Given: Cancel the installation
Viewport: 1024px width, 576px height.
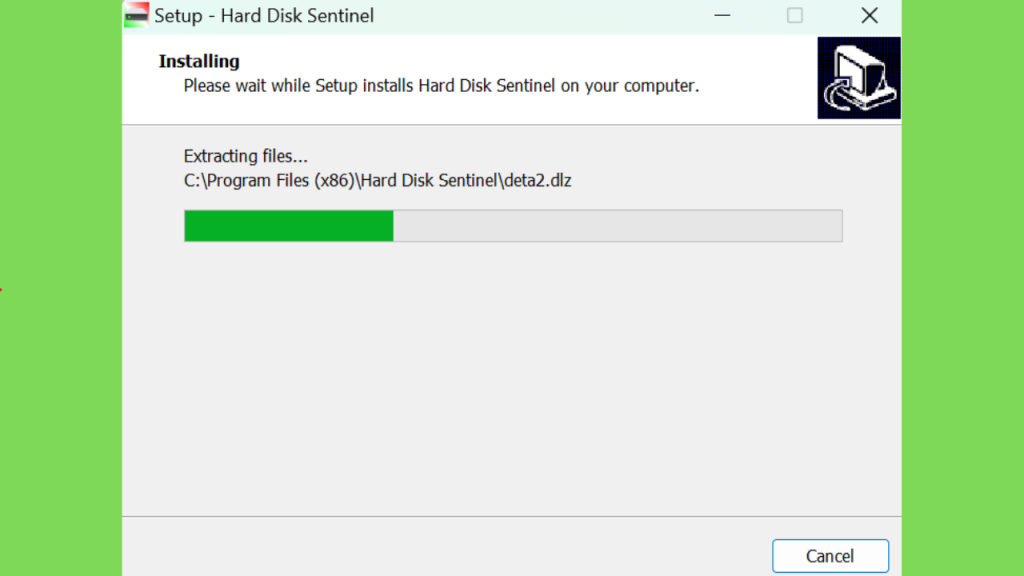Looking at the screenshot, I should (x=830, y=556).
